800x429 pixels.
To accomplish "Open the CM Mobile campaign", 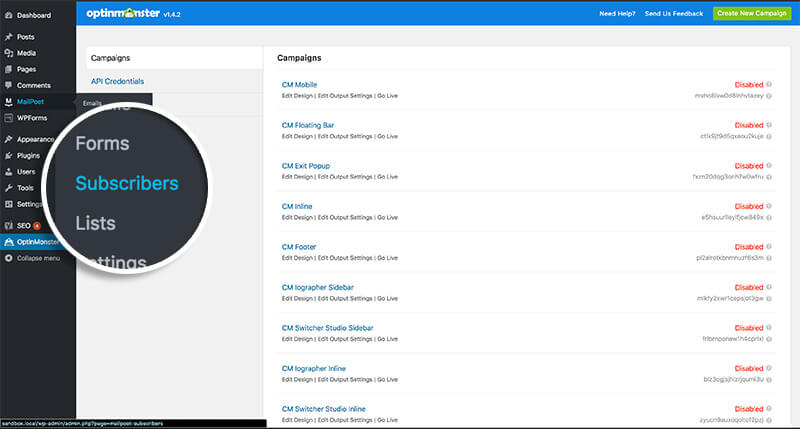I will pyautogui.click(x=299, y=85).
